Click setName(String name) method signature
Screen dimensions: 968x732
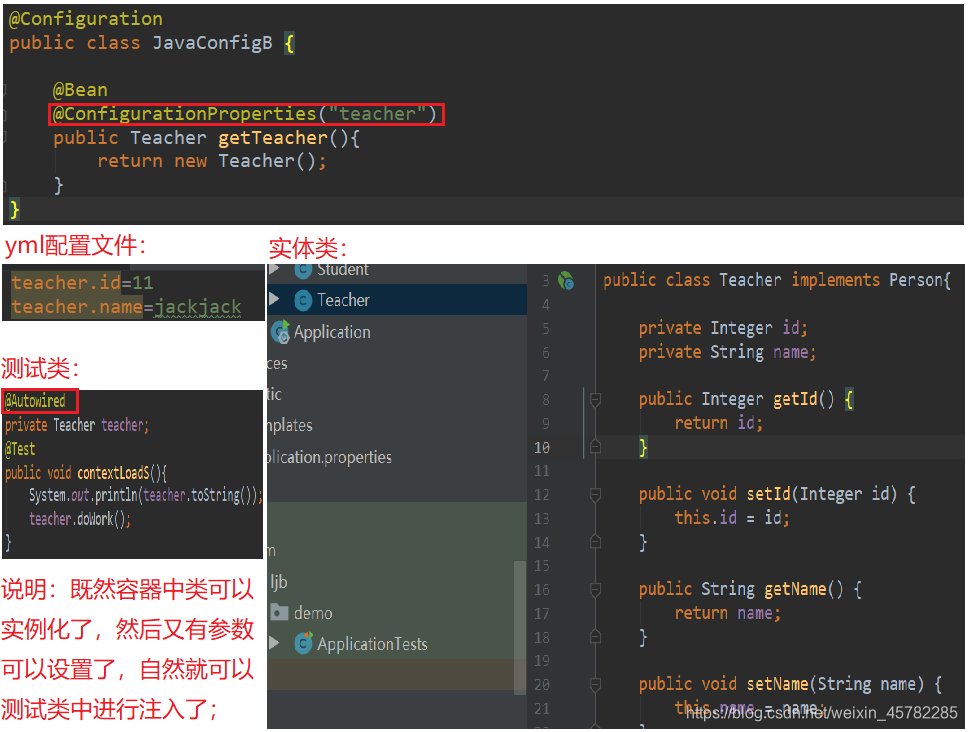(781, 684)
